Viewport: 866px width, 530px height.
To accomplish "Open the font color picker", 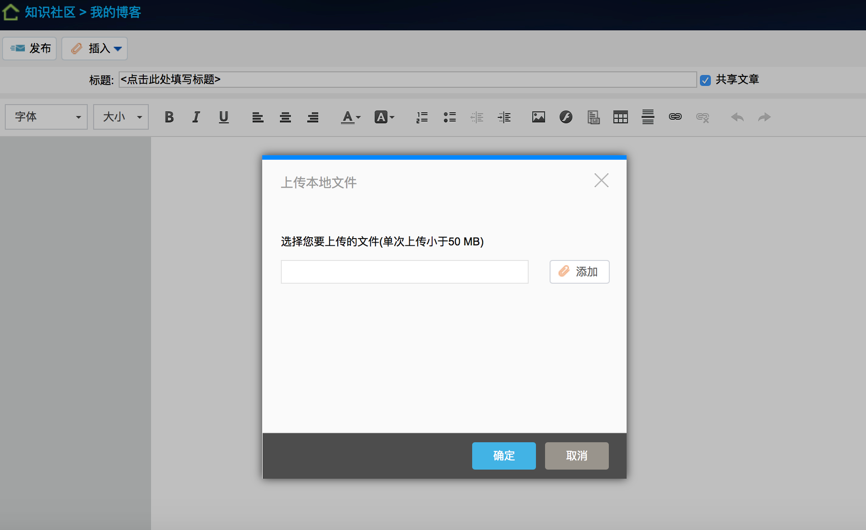I will pos(350,117).
